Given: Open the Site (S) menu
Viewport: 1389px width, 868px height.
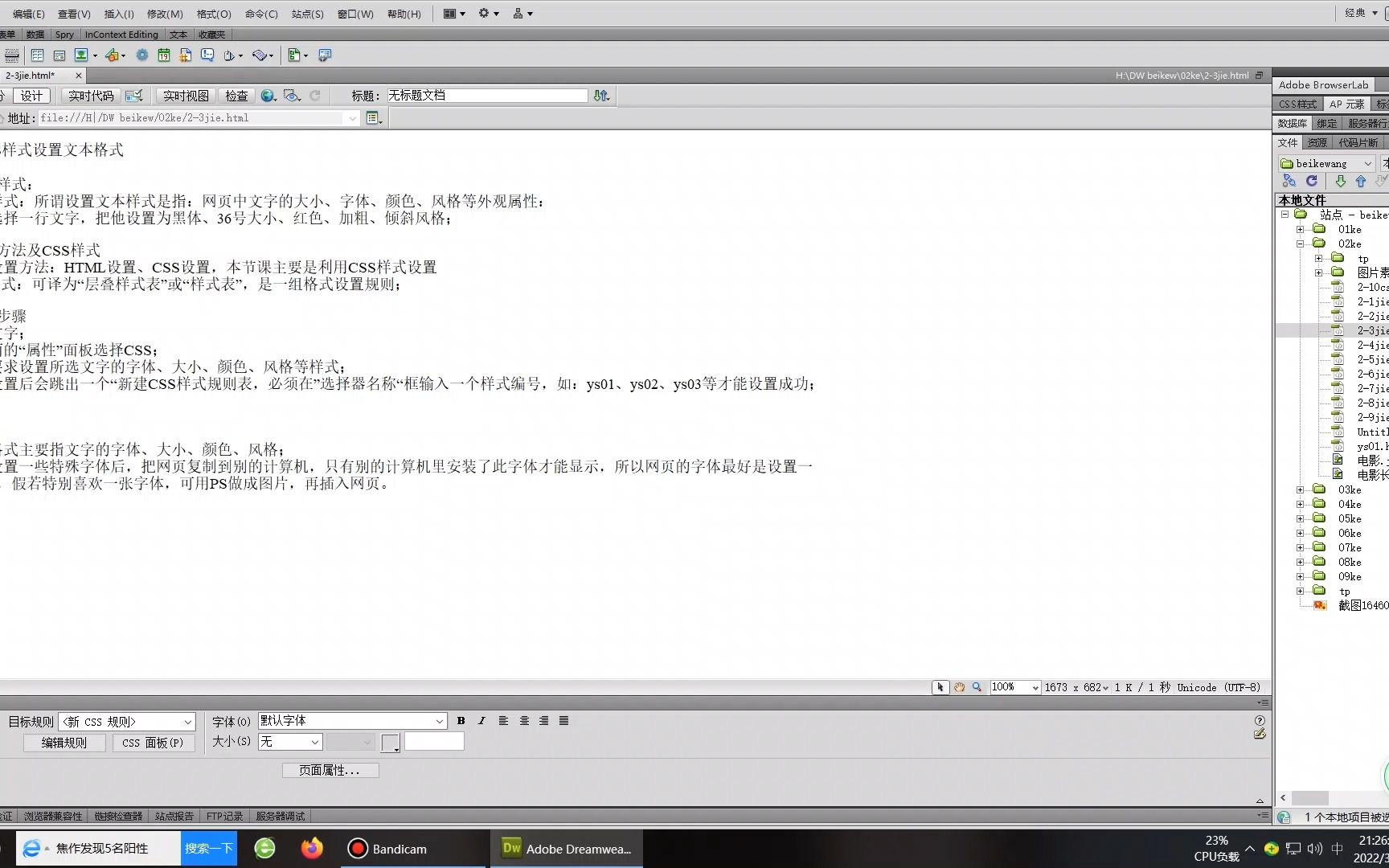Looking at the screenshot, I should 308,14.
